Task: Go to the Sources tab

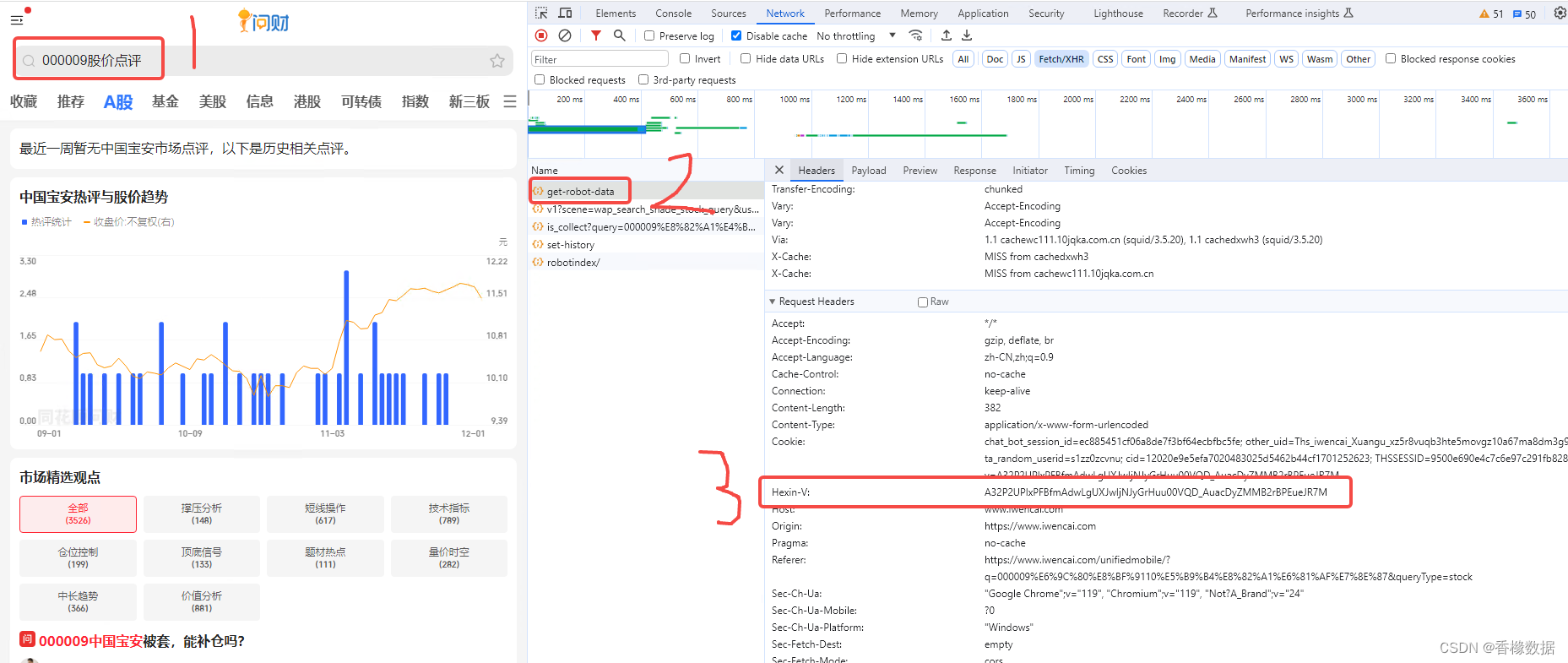Action: pyautogui.click(x=729, y=13)
